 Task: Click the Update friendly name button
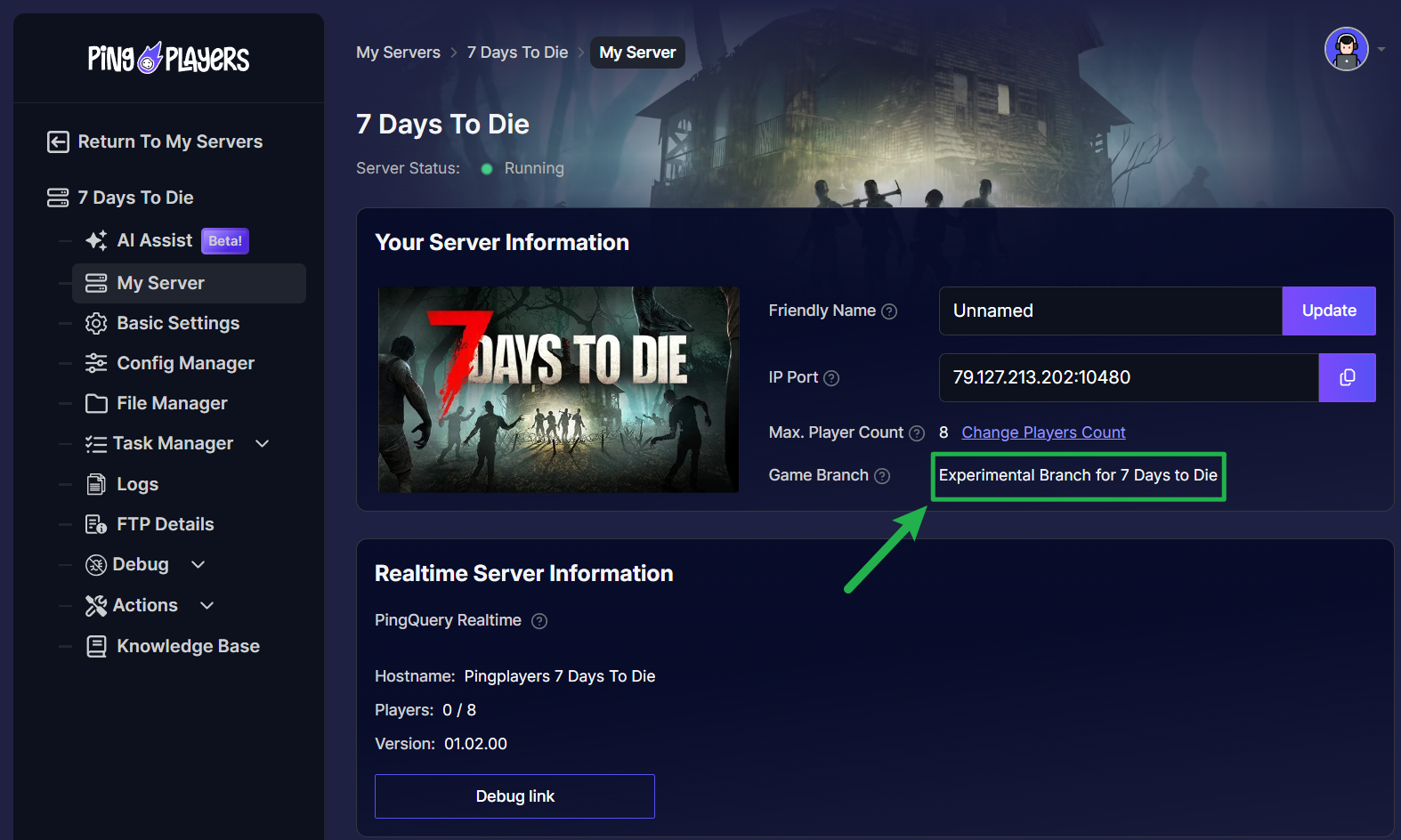click(1329, 311)
